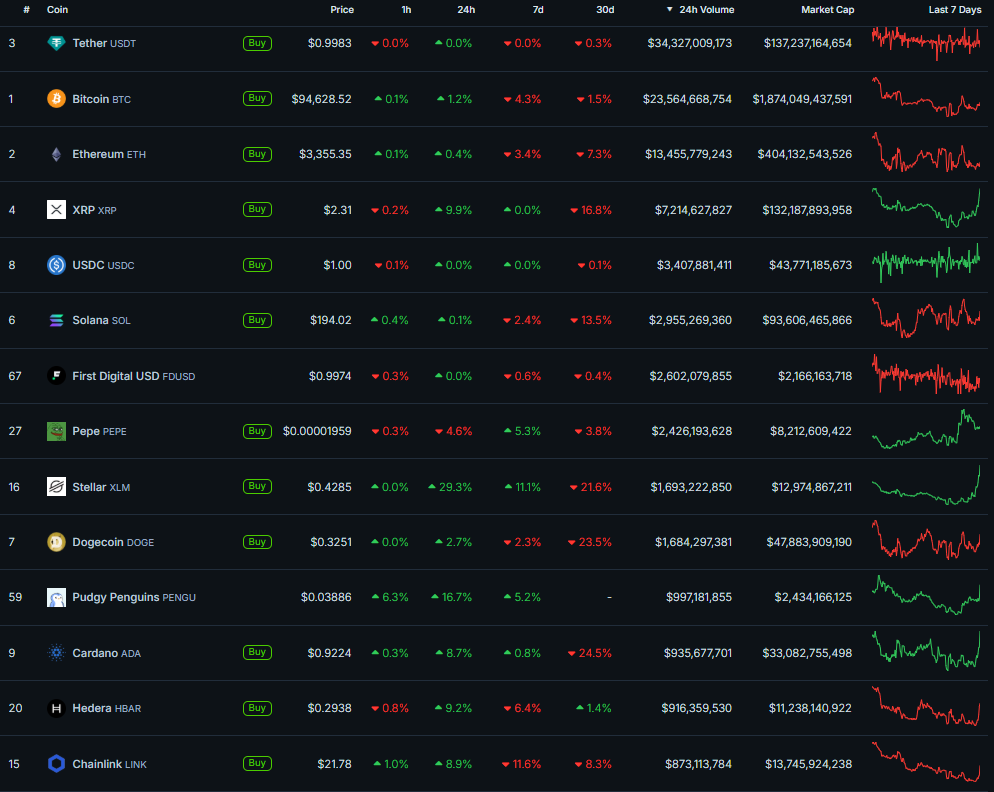Click the XRP coin logo icon

56,209
